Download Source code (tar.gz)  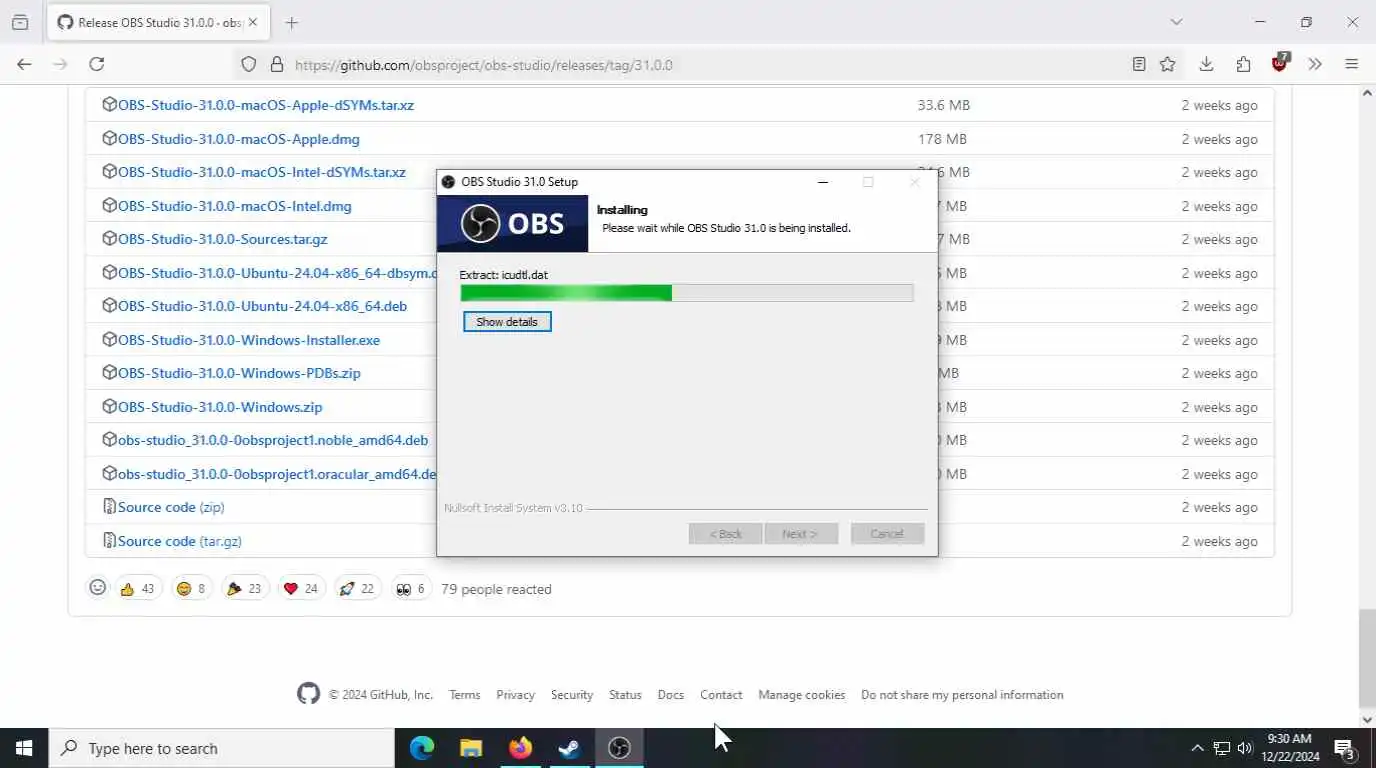coord(180,541)
